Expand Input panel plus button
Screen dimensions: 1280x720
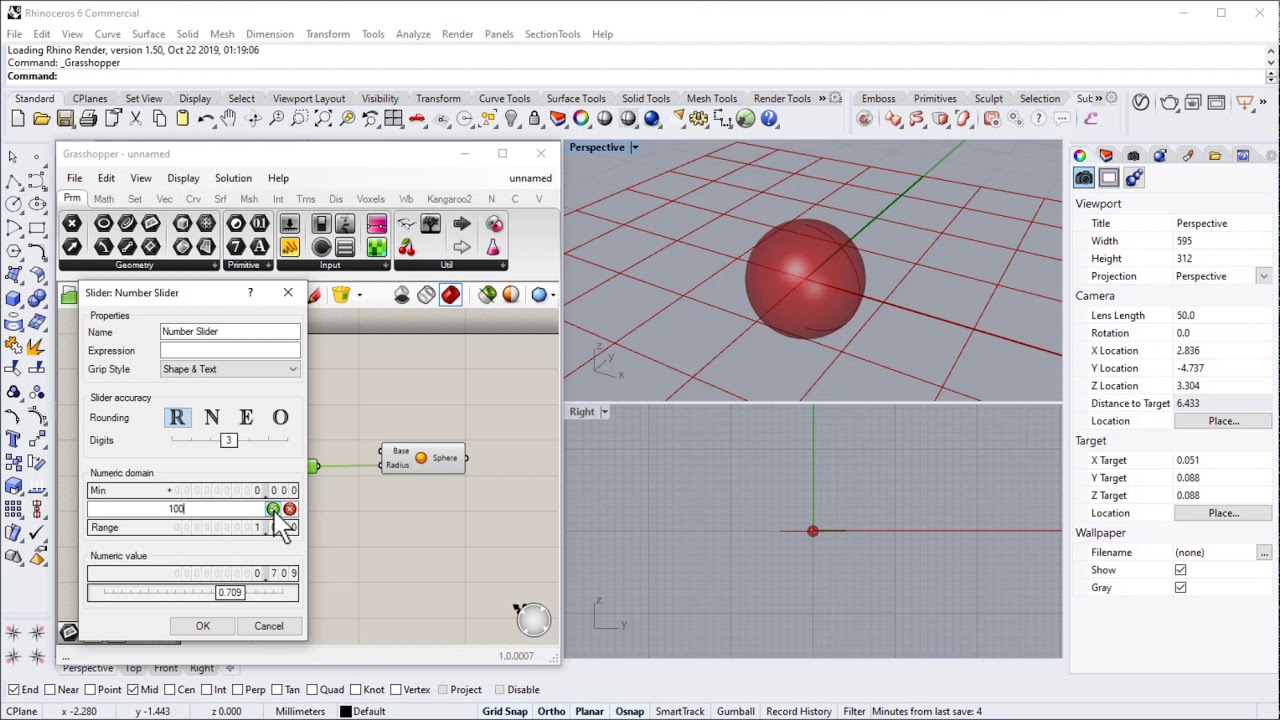click(x=385, y=266)
